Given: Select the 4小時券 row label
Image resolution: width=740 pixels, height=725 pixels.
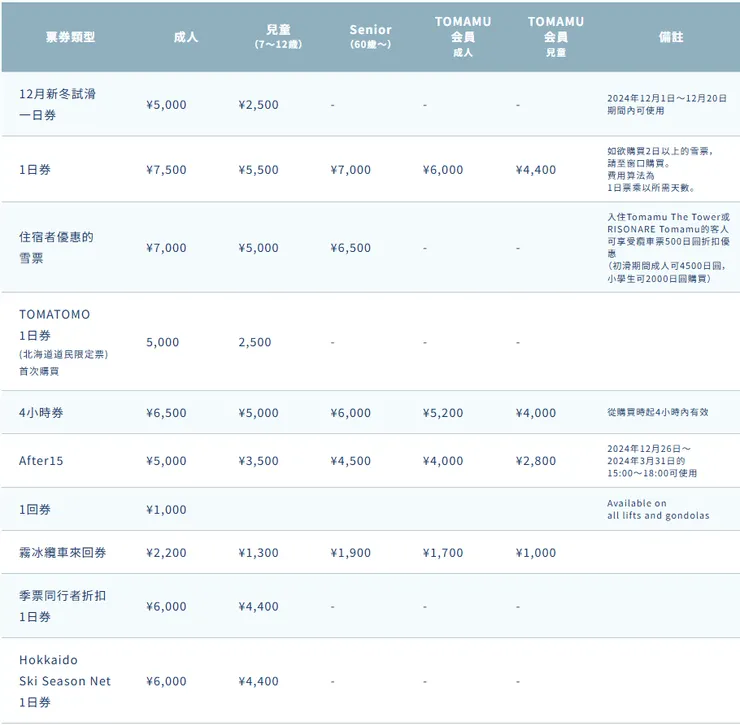Looking at the screenshot, I should pyautogui.click(x=41, y=413).
